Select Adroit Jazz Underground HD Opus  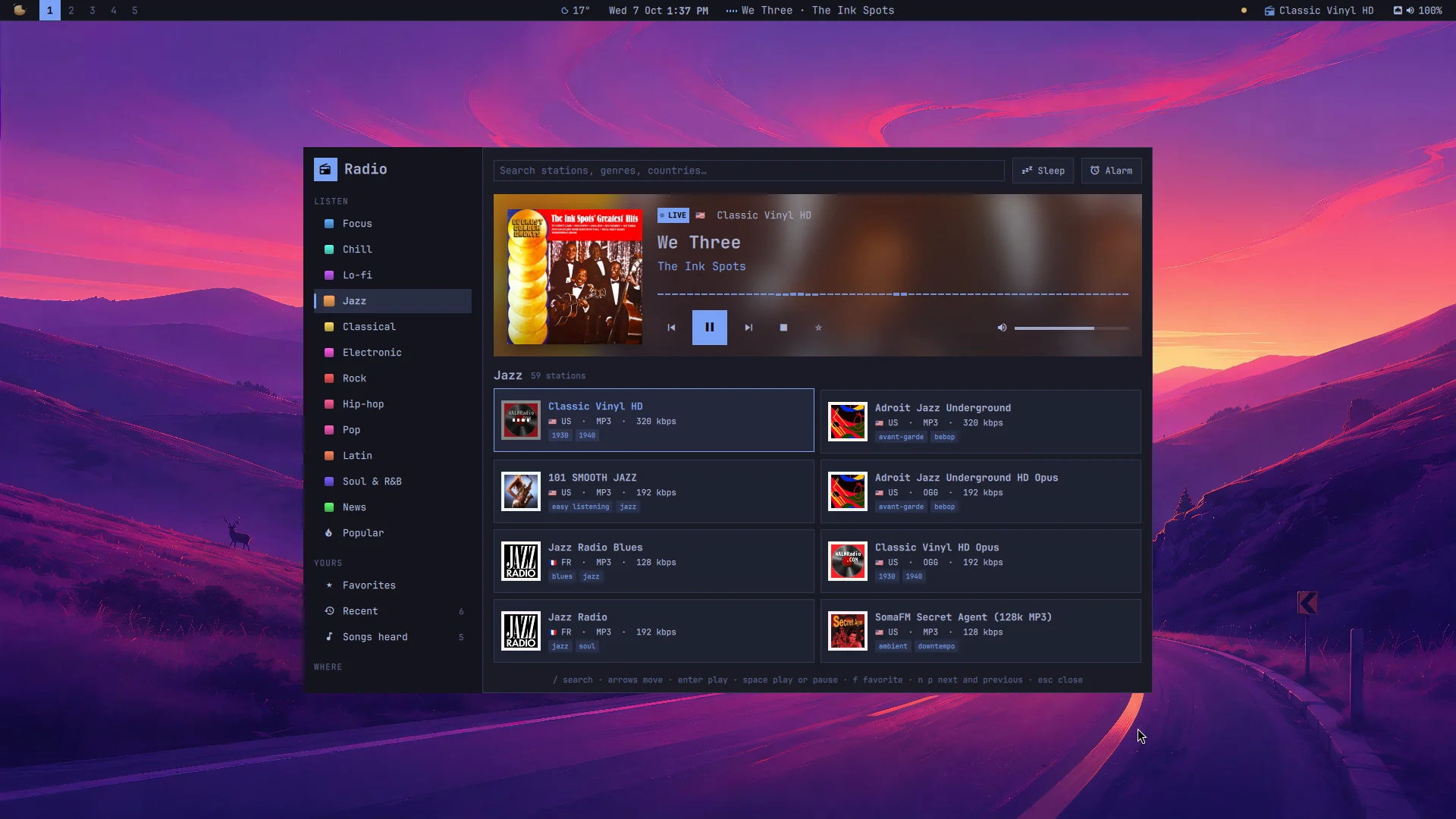click(981, 491)
